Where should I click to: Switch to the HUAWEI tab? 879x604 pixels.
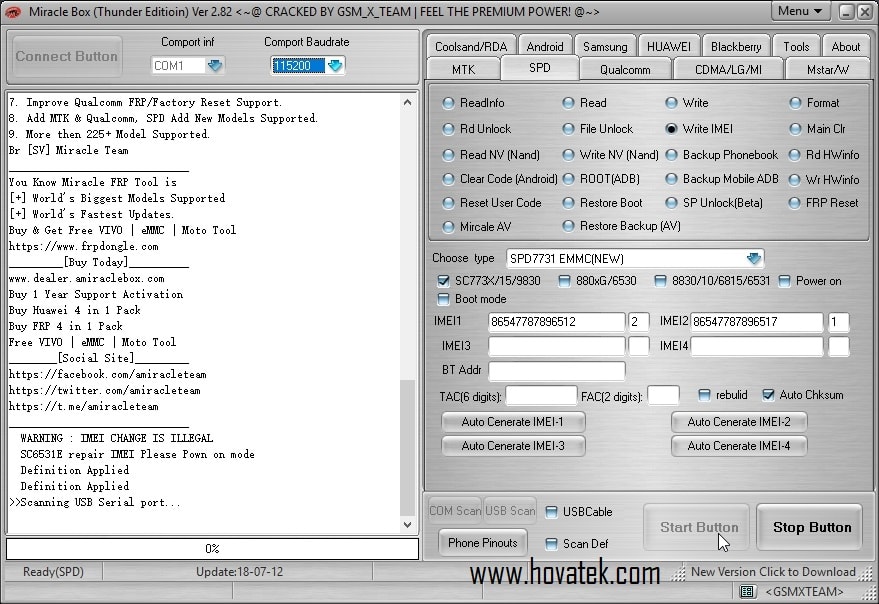tap(668, 47)
